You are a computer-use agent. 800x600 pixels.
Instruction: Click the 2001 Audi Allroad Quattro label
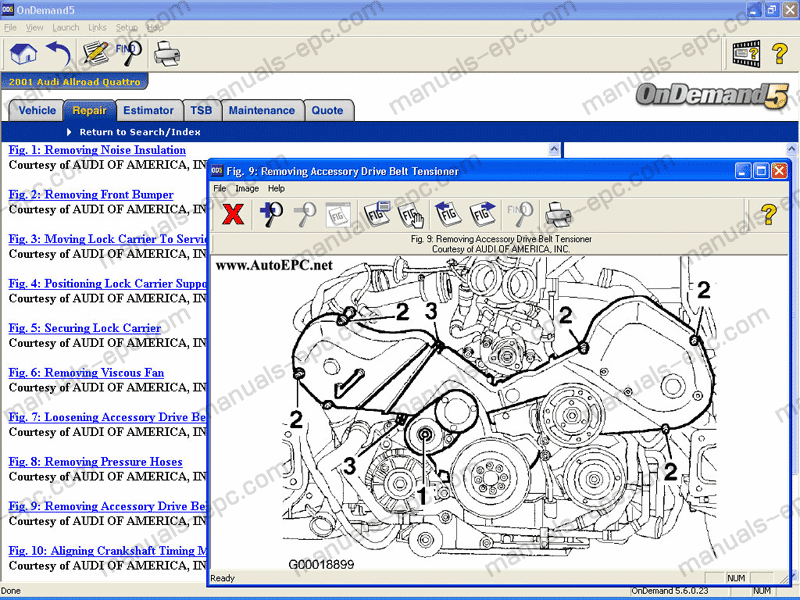click(74, 82)
